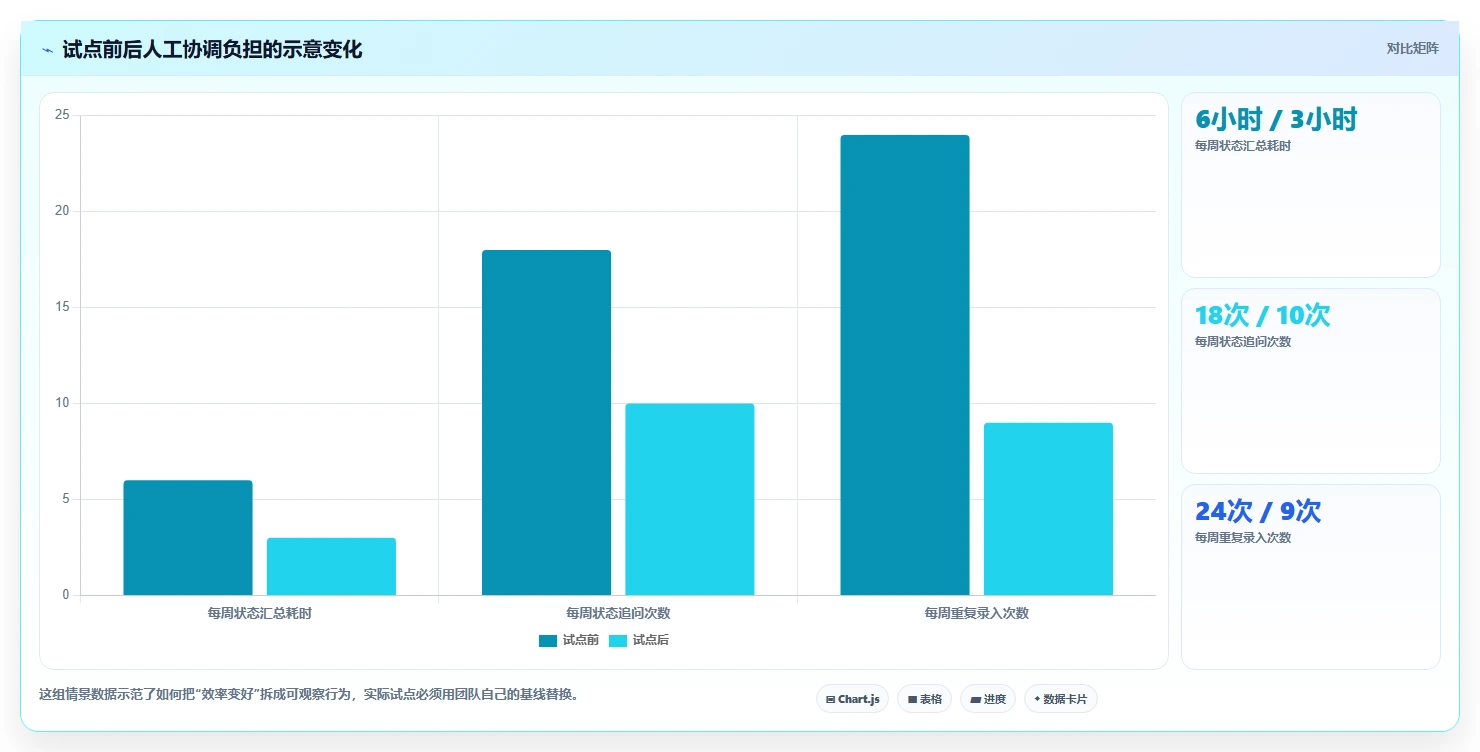The width and height of the screenshot is (1480, 752).
Task: Click the light cyan 试点后 legend swatch
Action: click(x=617, y=640)
